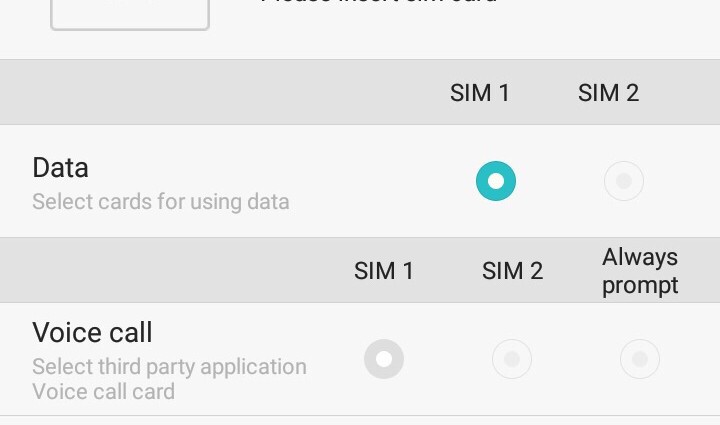
Task: Select SIM 2 radio button for Data
Action: tap(624, 181)
